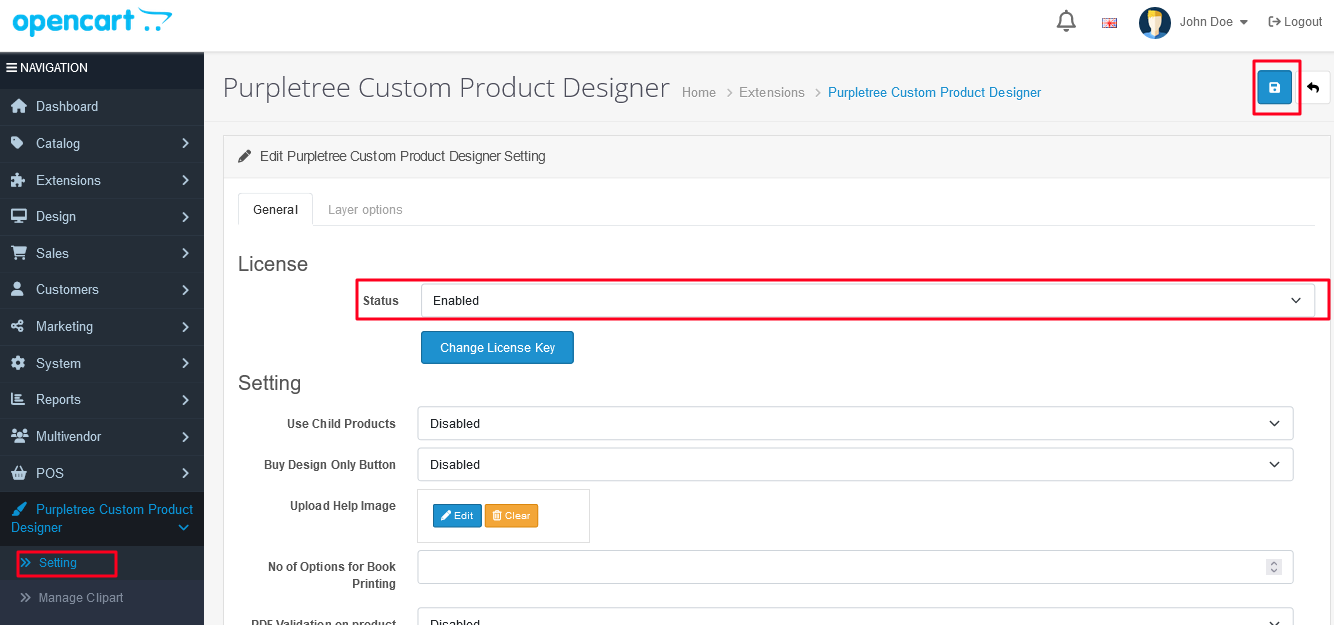Click the Clear button for help image
Screen dimensions: 1334x625
pyautogui.click(x=511, y=515)
